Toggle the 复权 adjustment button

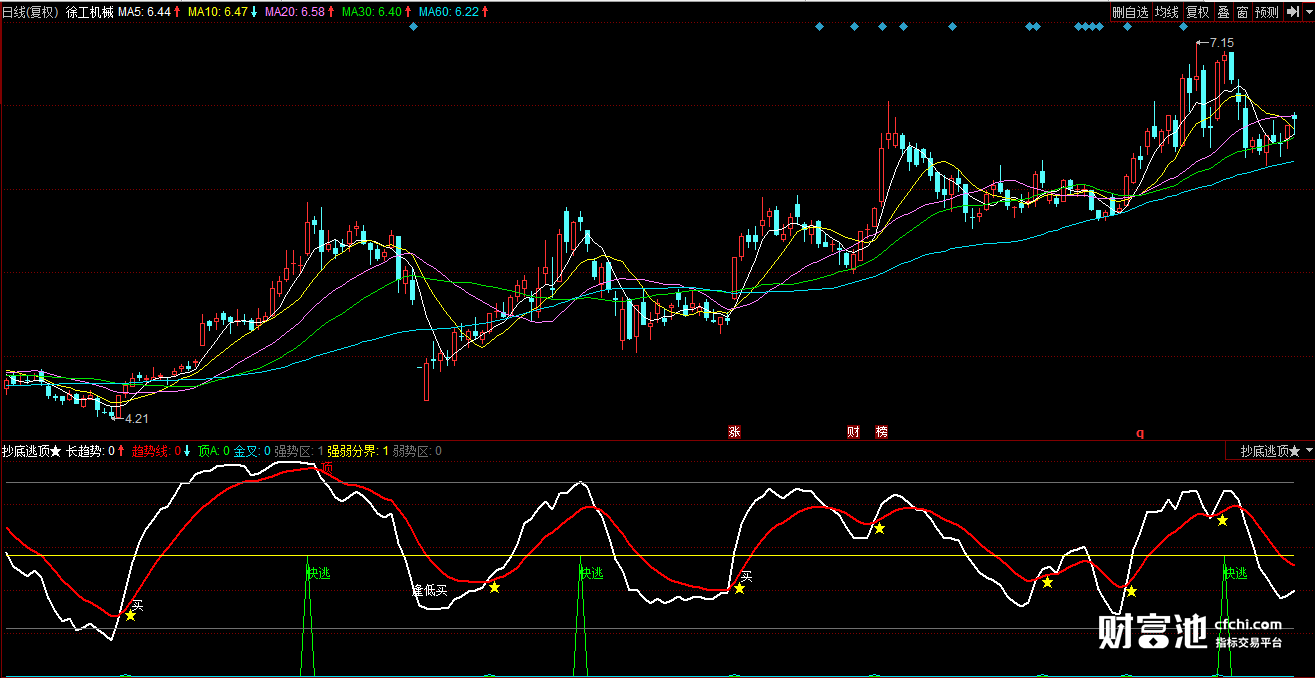1197,12
